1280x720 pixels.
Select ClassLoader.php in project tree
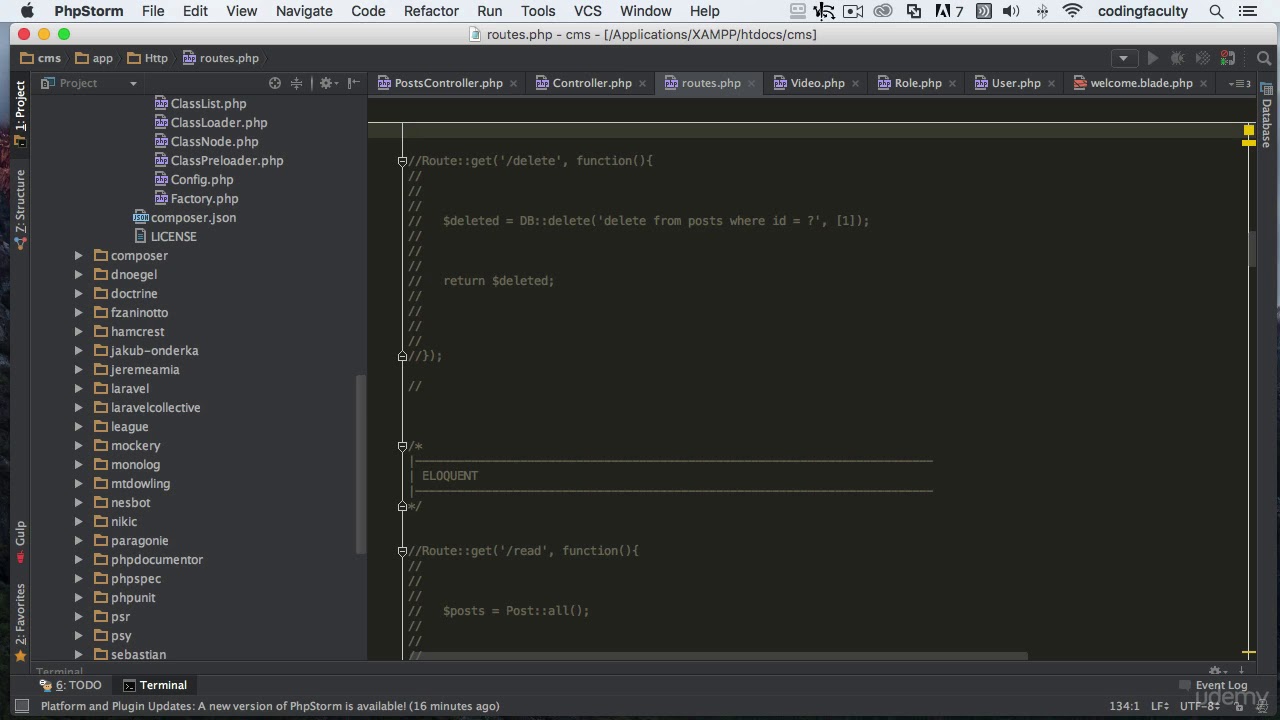coord(211,122)
